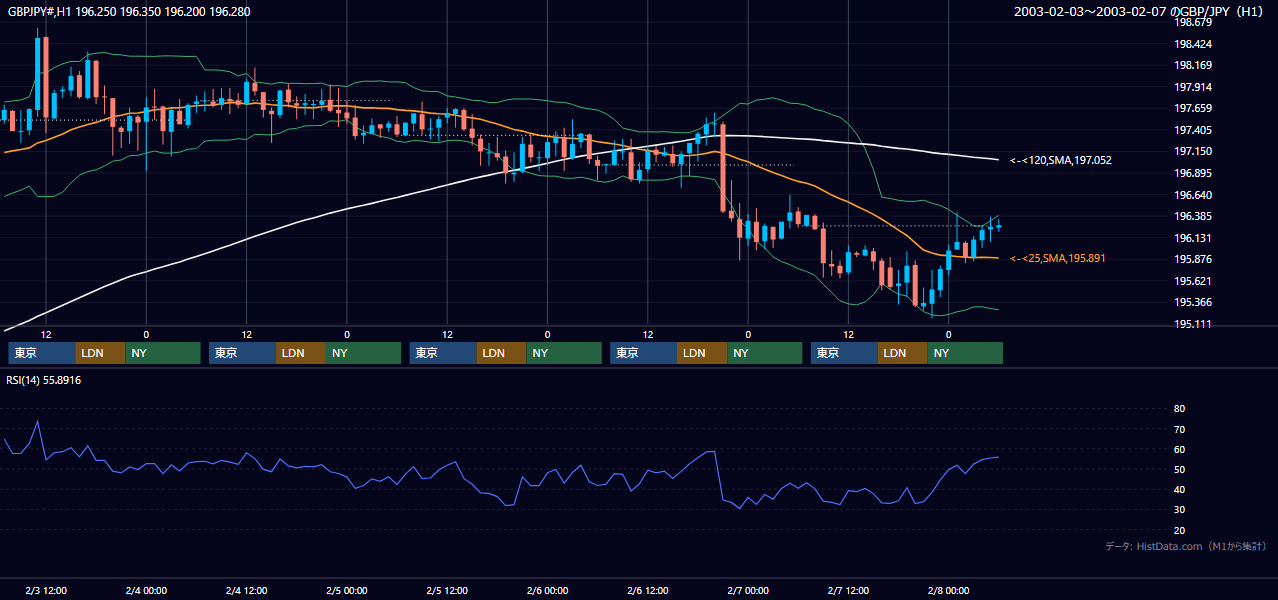Select the 2/5 12:00 time label
Image resolution: width=1278 pixels, height=600 pixels.
[447, 590]
